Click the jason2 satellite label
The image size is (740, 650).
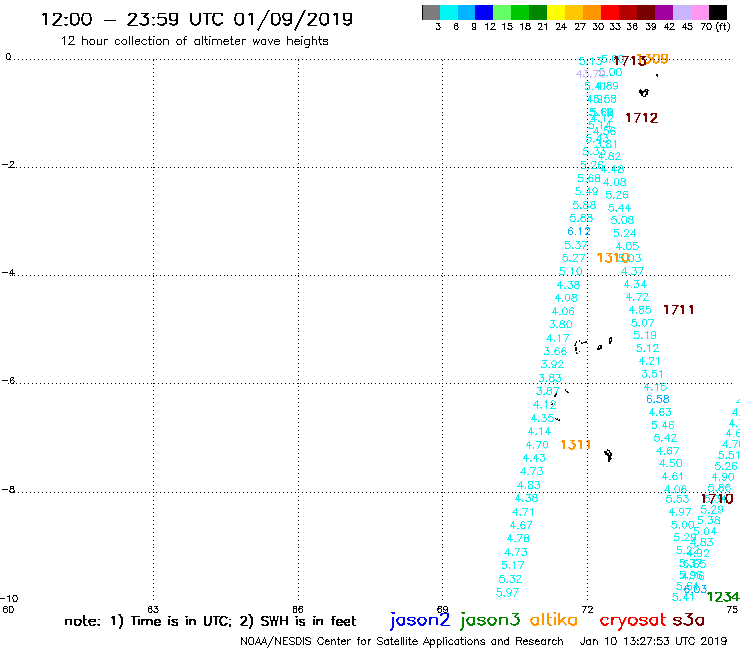[x=420, y=620]
